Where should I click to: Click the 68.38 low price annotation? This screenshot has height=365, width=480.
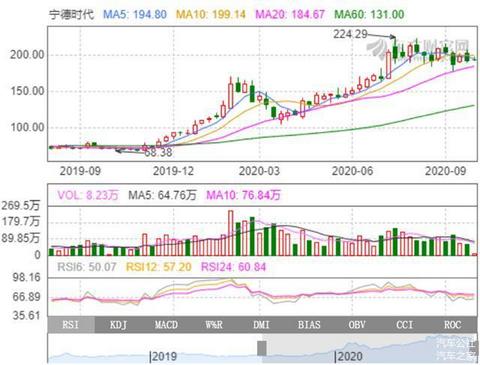(x=158, y=152)
